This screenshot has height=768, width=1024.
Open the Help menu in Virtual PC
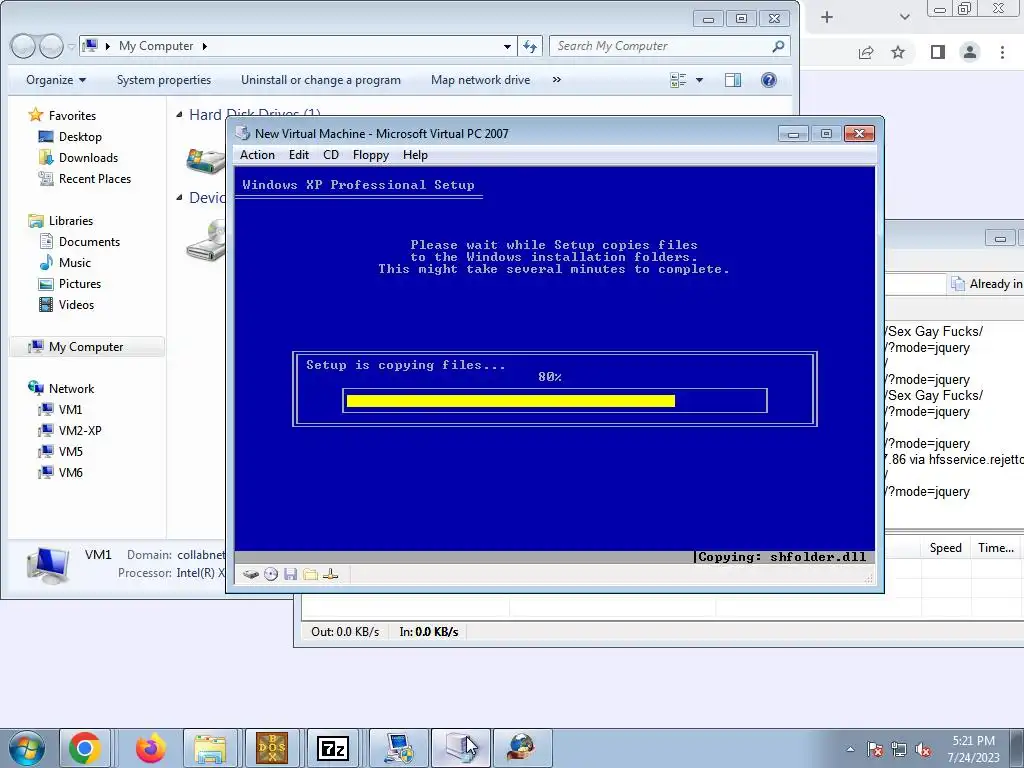pos(415,155)
